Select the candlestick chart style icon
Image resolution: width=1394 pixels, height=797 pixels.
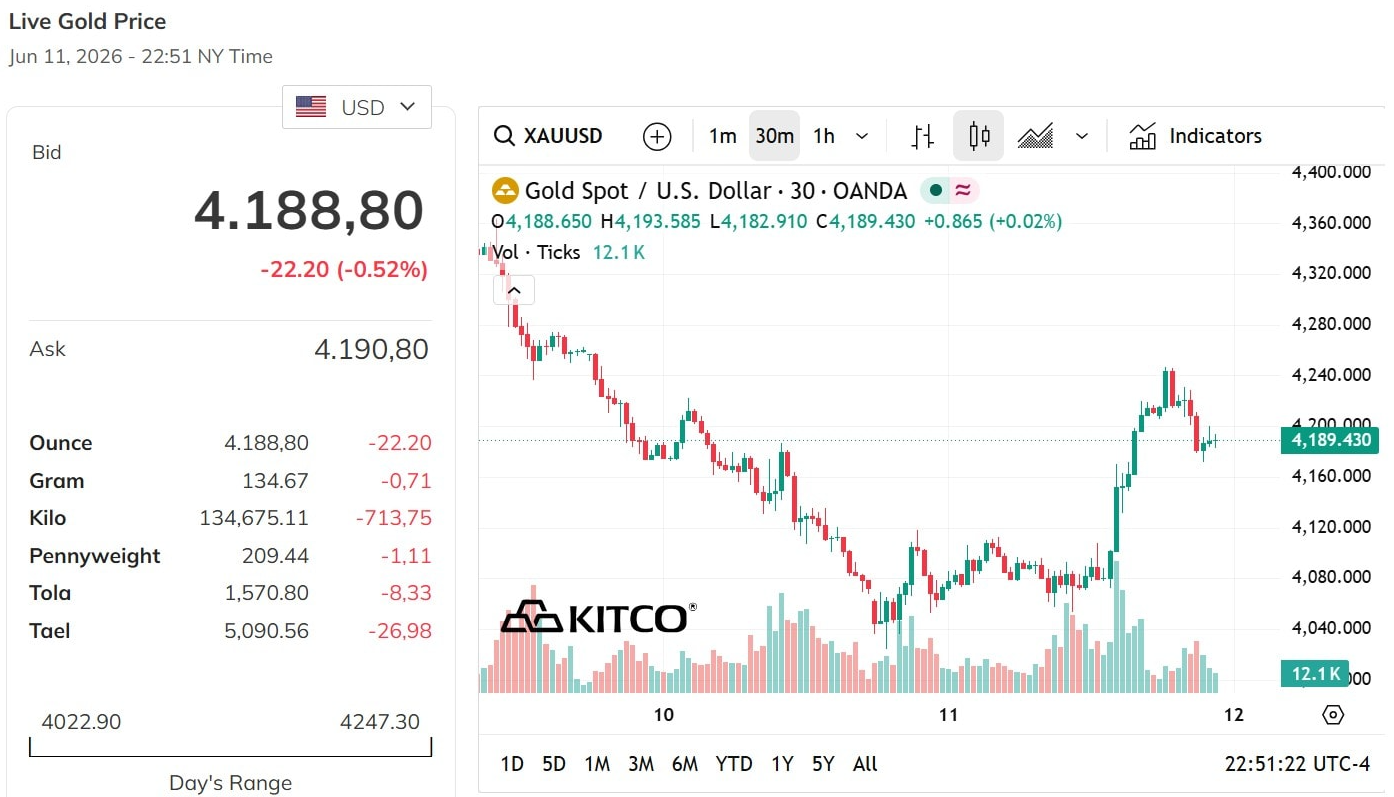point(978,136)
